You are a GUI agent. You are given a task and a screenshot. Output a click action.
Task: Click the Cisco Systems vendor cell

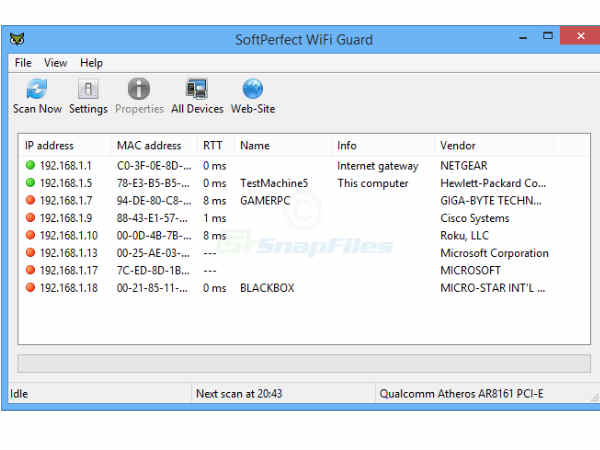[x=475, y=218]
